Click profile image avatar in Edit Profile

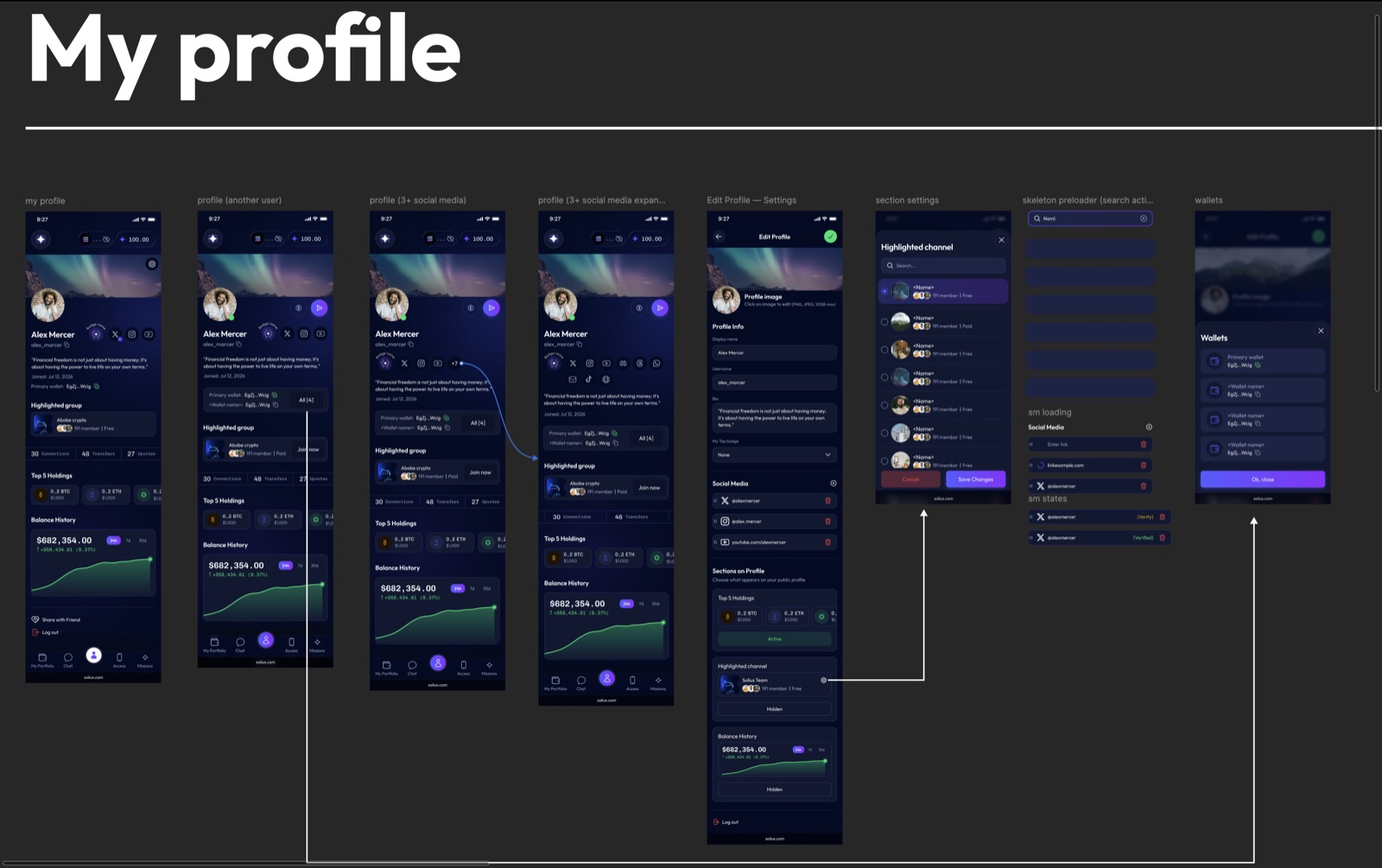[725, 299]
